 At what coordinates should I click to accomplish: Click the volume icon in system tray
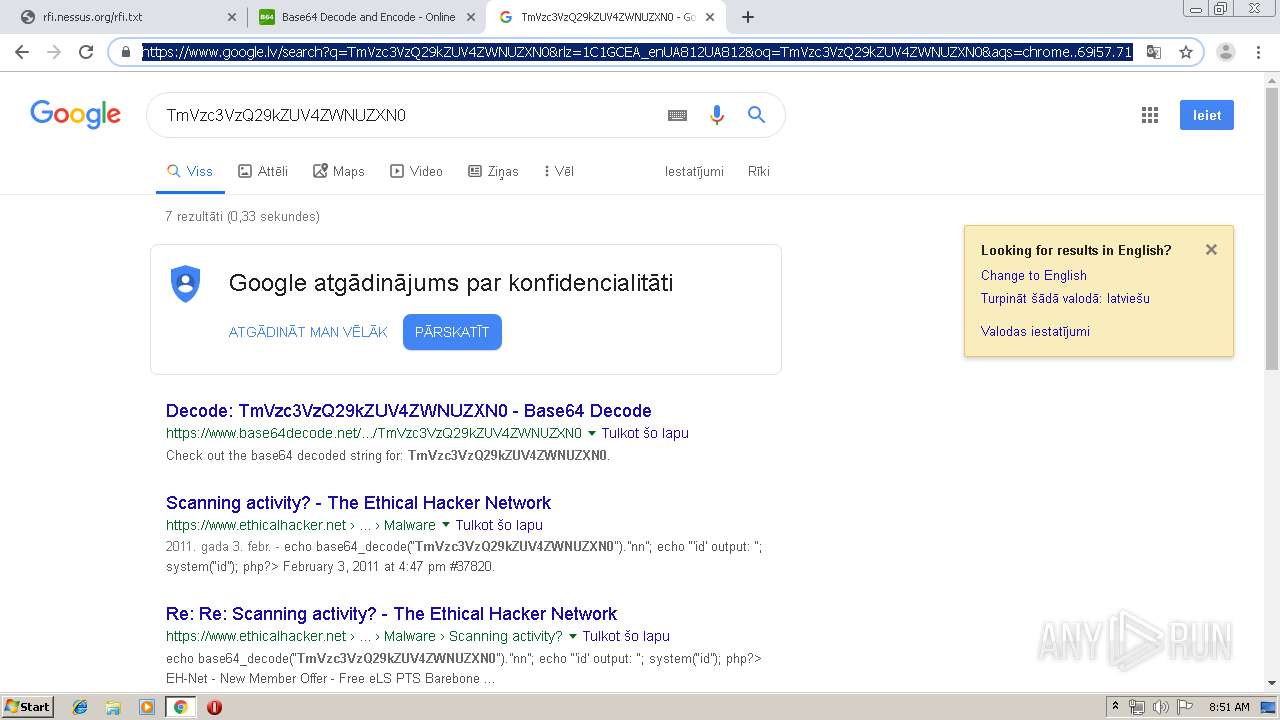coord(1160,707)
